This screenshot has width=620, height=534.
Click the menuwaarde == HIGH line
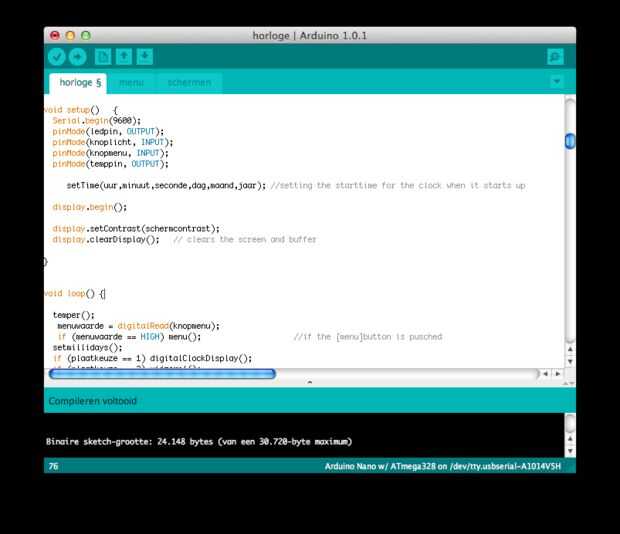pyautogui.click(x=250, y=337)
